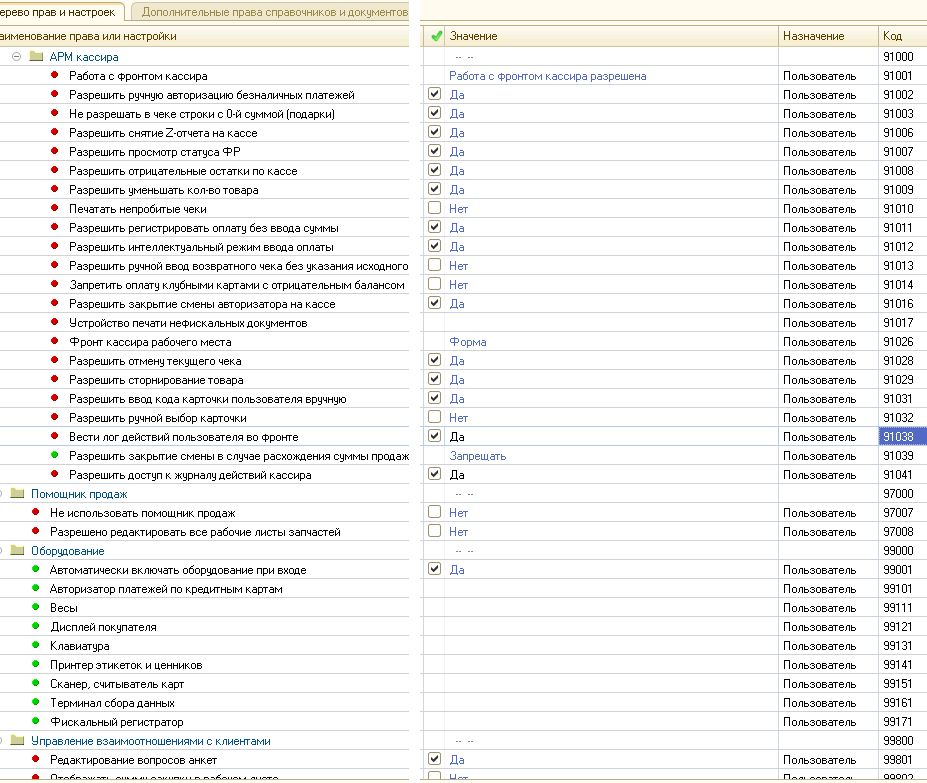This screenshot has width=927, height=783.
Task: Click the green checkmark column header icon
Action: pos(436,36)
